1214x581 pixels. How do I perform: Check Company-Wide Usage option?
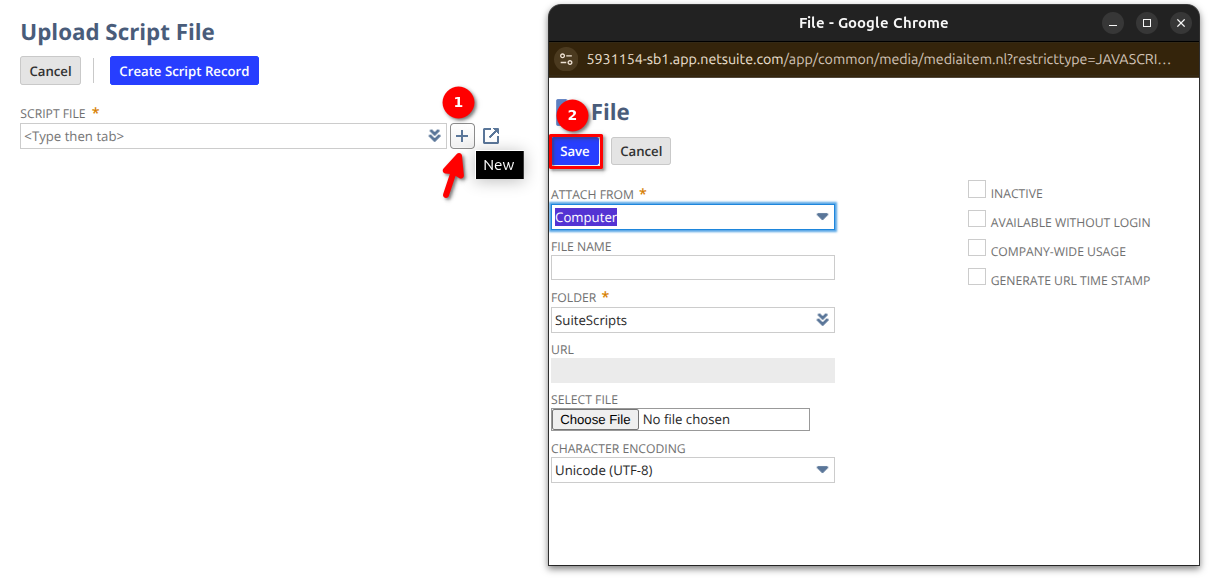(977, 248)
